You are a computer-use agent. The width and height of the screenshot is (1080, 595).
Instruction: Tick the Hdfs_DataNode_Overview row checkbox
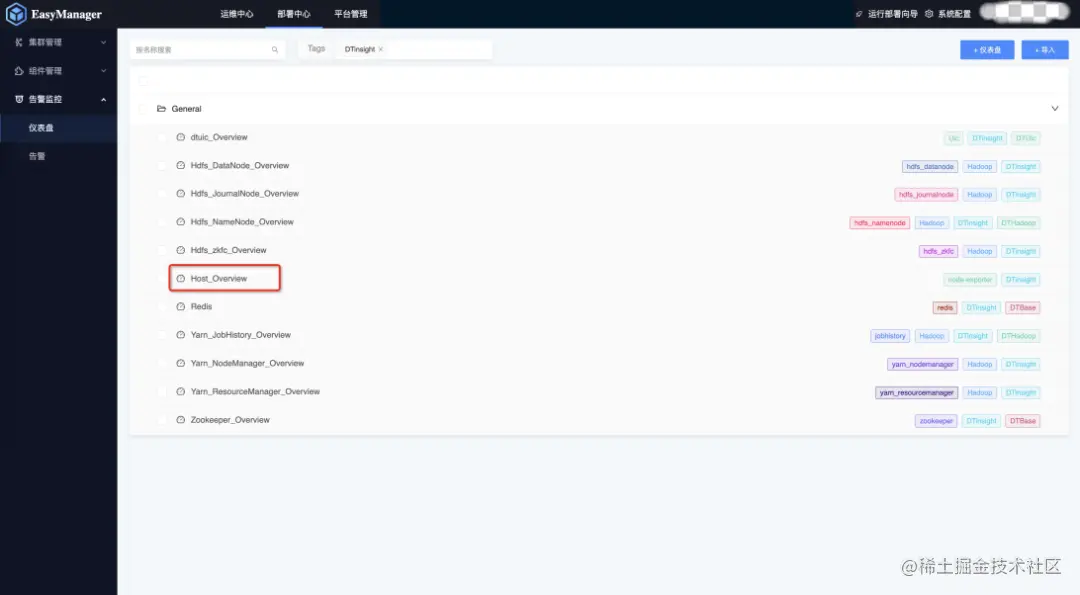(162, 165)
